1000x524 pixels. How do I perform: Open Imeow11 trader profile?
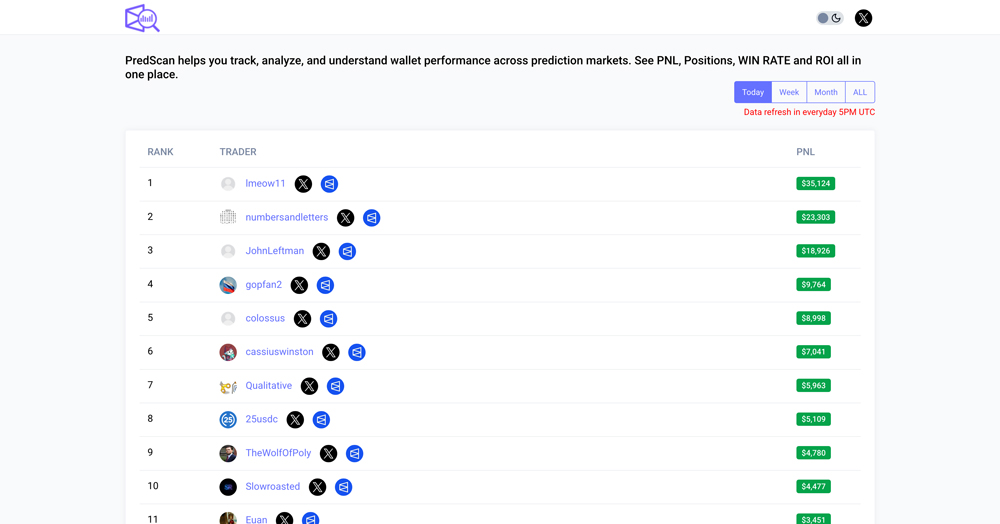tap(265, 184)
